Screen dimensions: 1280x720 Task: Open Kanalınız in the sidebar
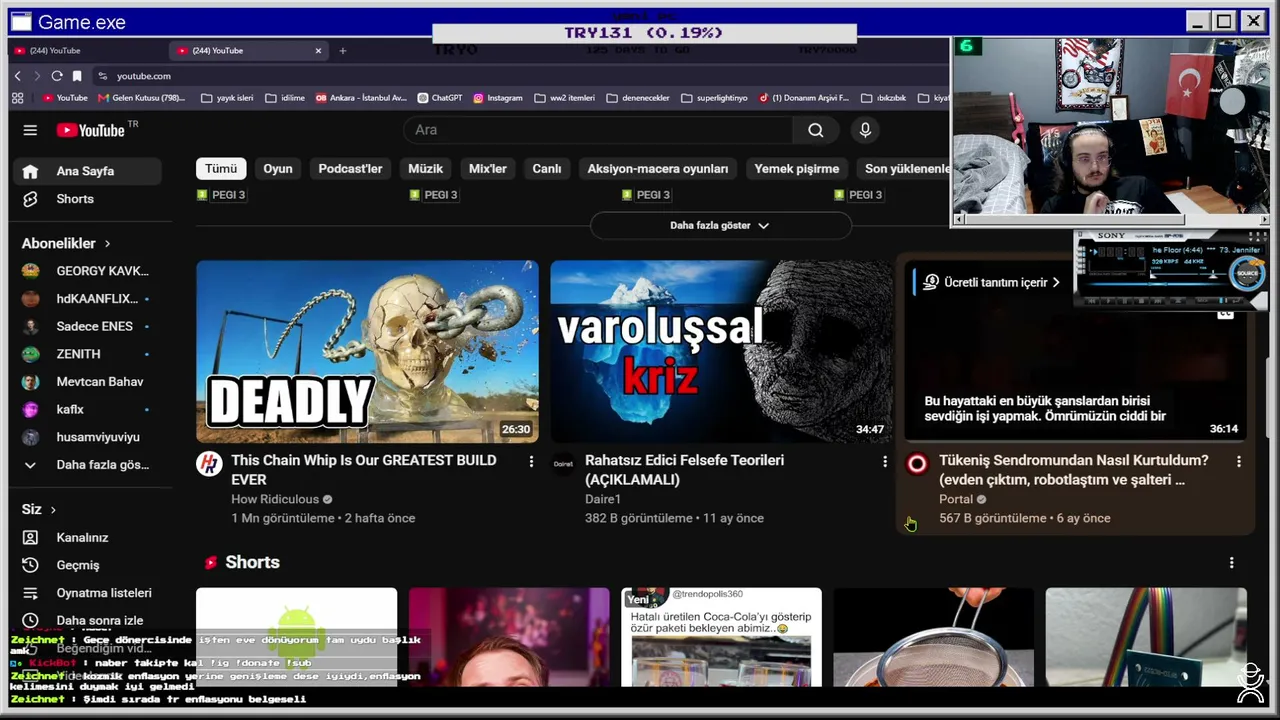[x=88, y=538]
